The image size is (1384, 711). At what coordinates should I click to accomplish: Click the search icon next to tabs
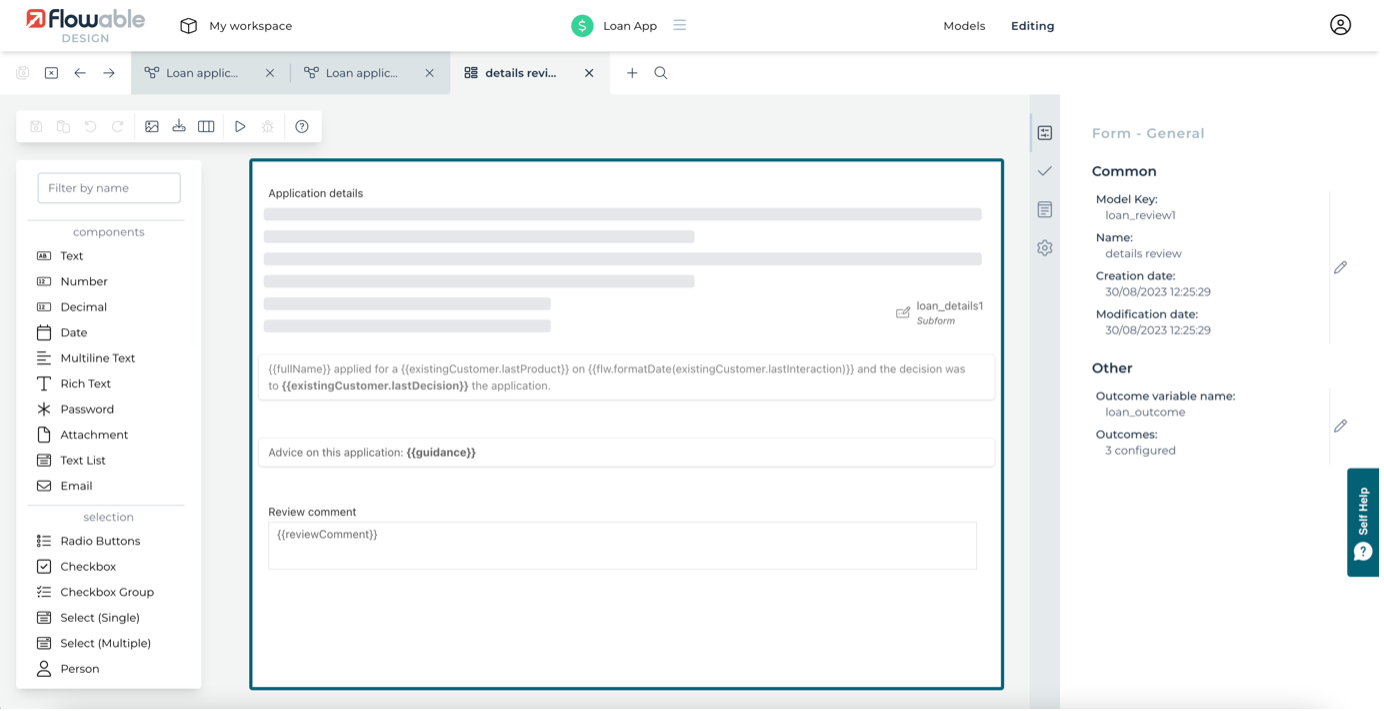[x=661, y=73]
